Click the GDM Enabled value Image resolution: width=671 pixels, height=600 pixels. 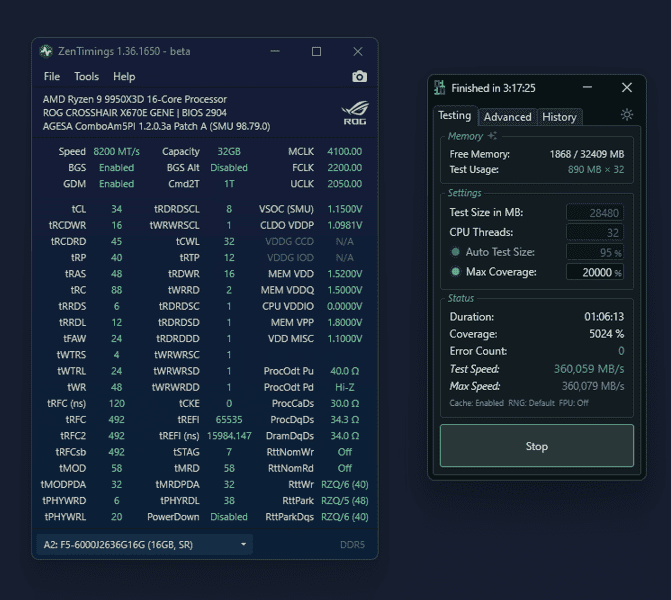point(116,184)
